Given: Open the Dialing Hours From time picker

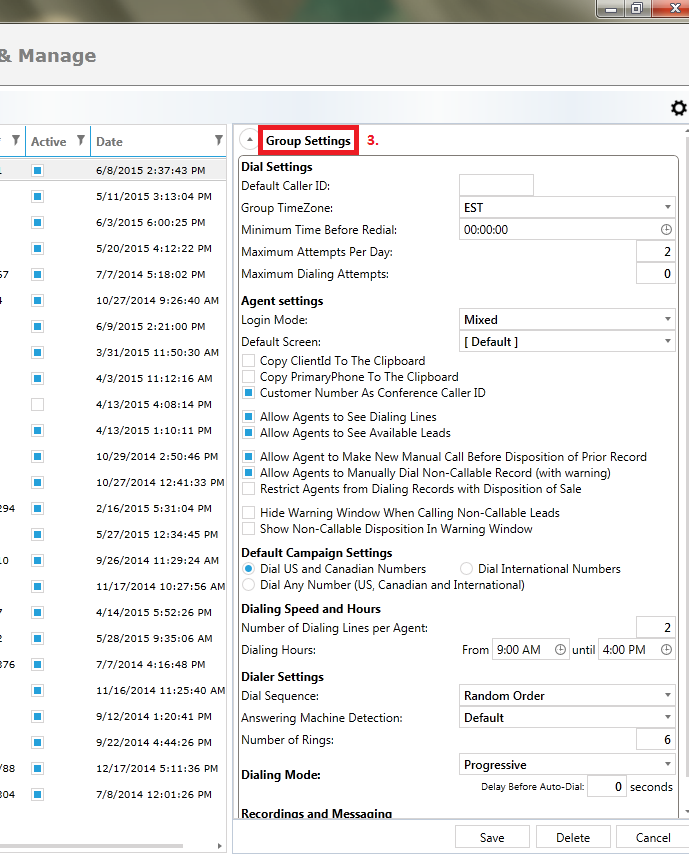Looking at the screenshot, I should (x=560, y=650).
